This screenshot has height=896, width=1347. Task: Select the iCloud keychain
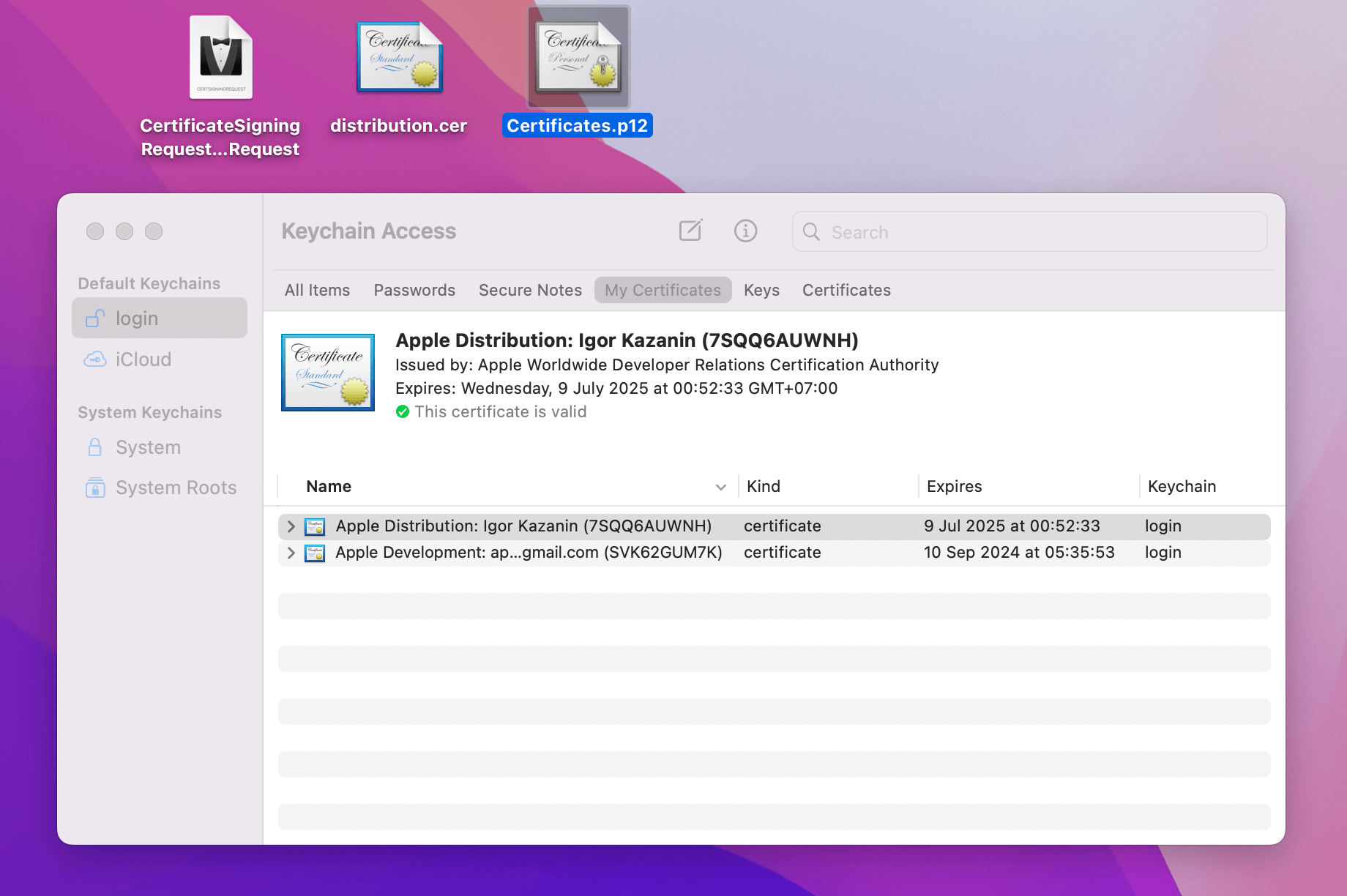[160, 359]
